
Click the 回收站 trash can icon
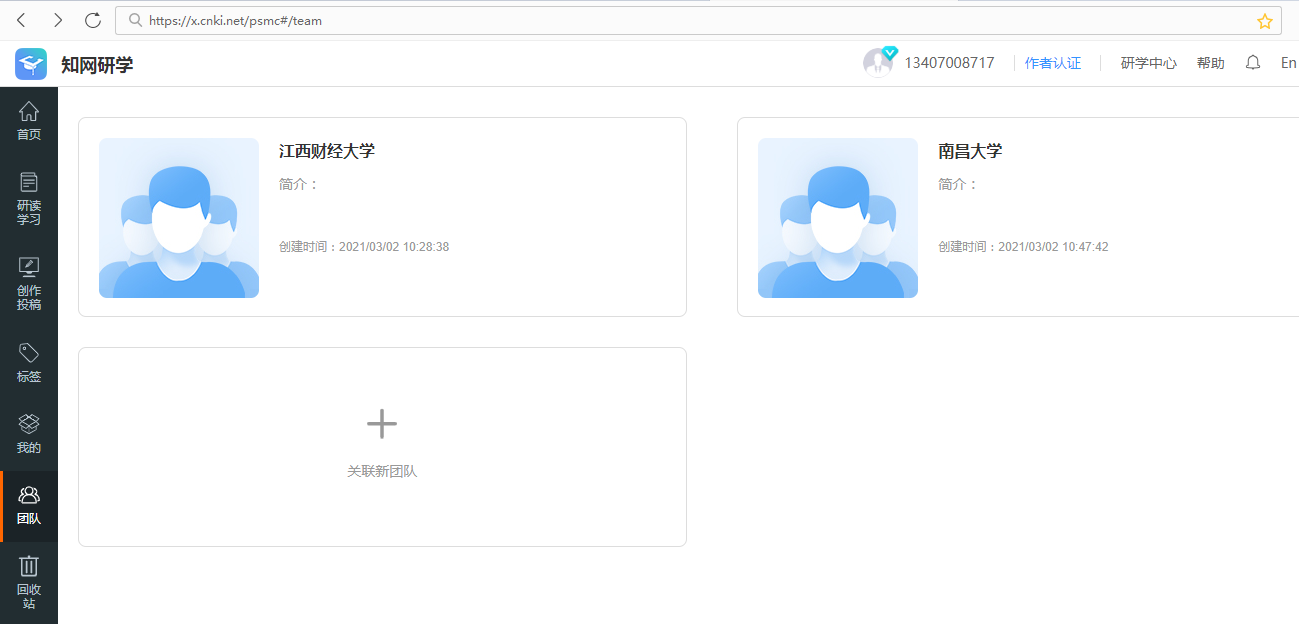point(29,566)
